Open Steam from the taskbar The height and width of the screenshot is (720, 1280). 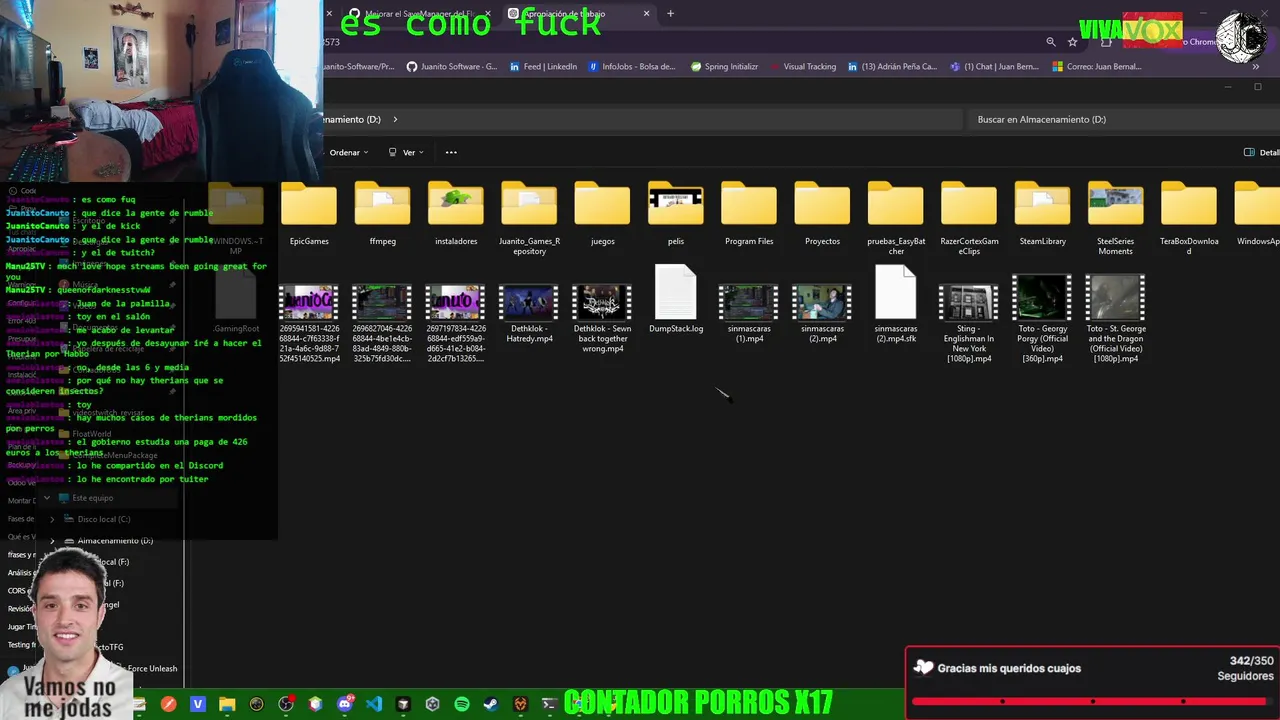pyautogui.click(x=491, y=704)
